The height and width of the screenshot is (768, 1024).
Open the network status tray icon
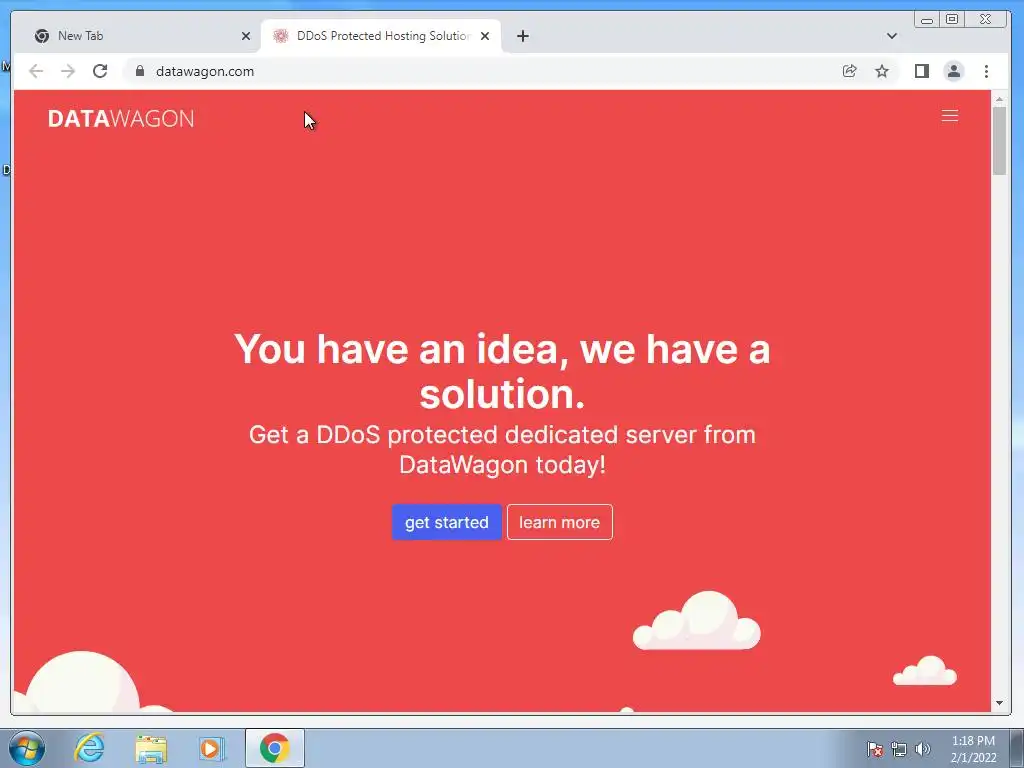coord(899,749)
